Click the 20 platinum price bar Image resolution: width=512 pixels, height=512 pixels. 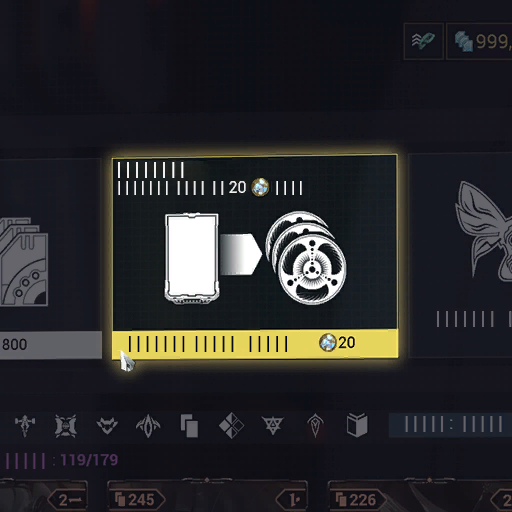tap(255, 343)
